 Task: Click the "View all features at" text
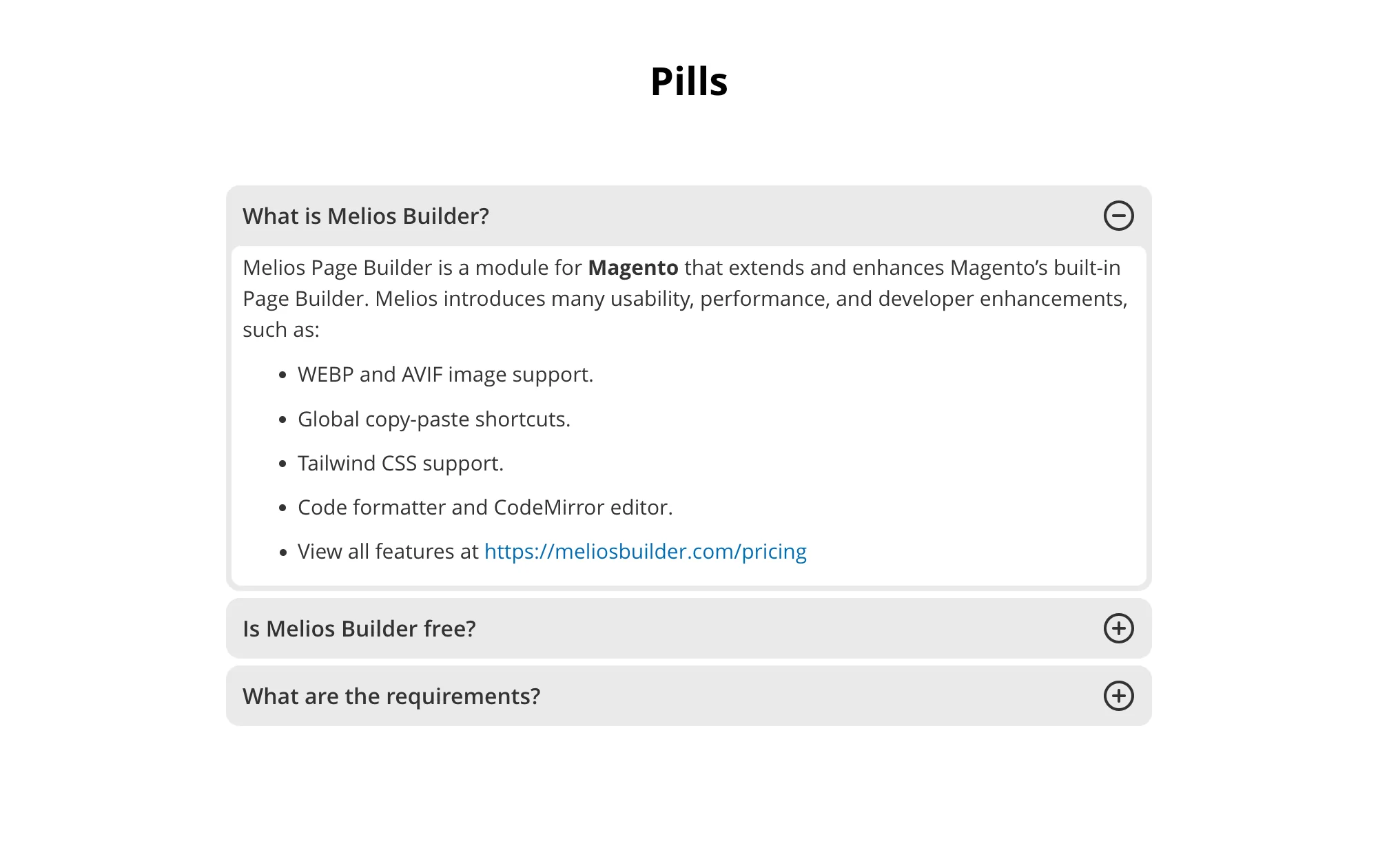[388, 552]
